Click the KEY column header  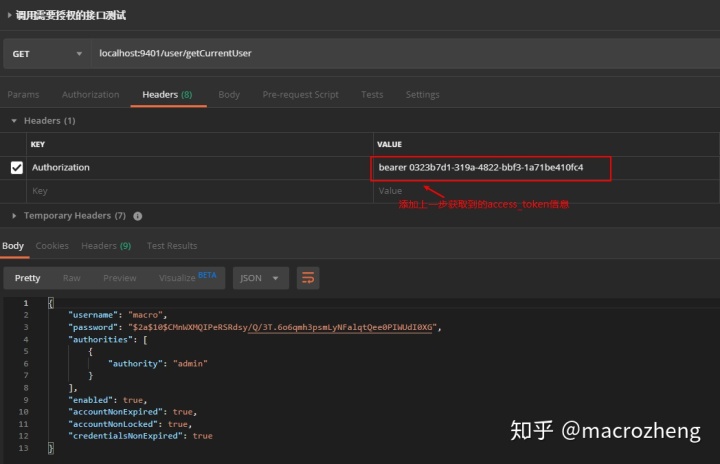[x=38, y=144]
